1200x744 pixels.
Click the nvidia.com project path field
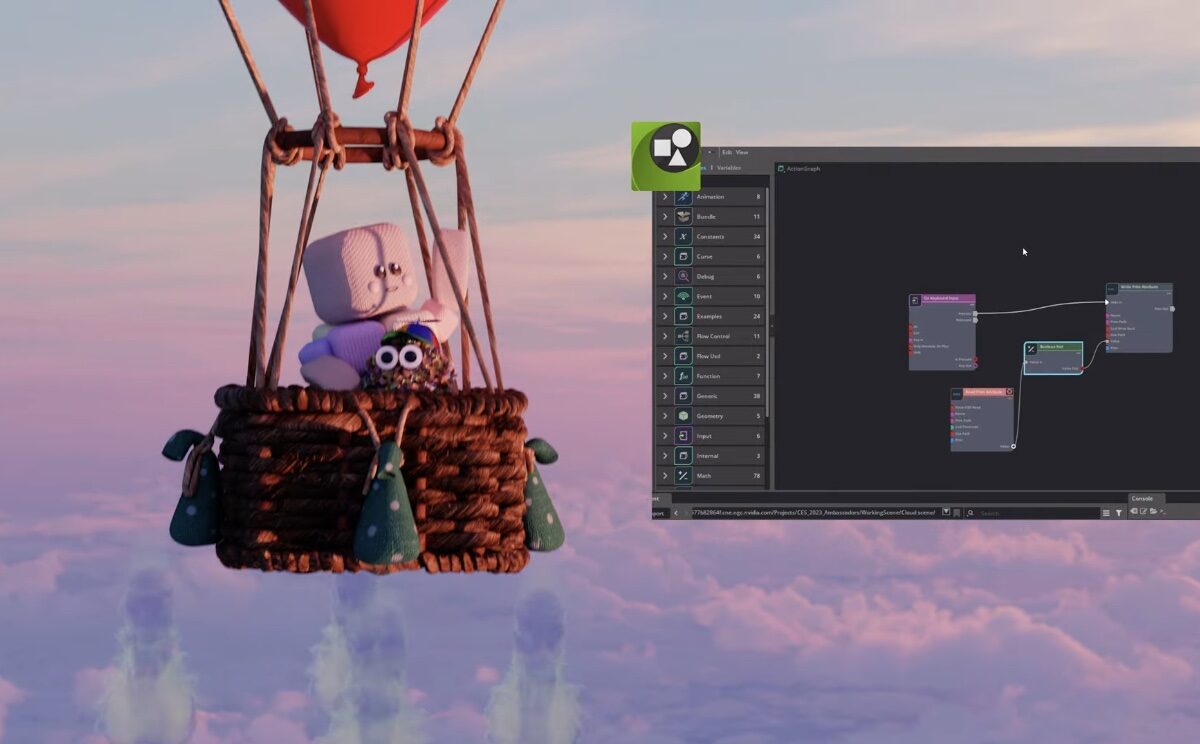pyautogui.click(x=814, y=513)
